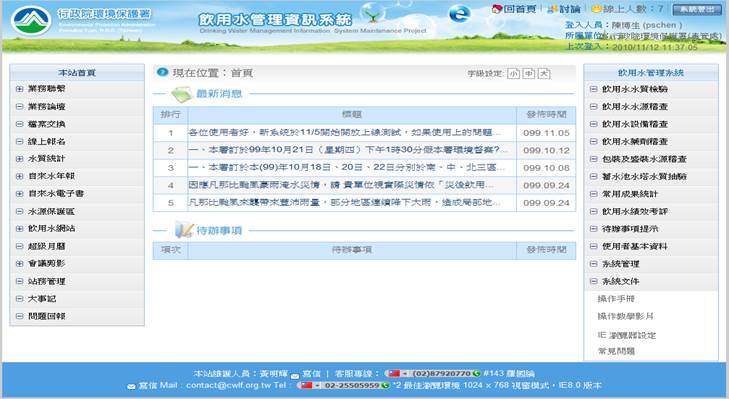
Task: Open 檔案交換 in the left menu
Action: (x=46, y=124)
